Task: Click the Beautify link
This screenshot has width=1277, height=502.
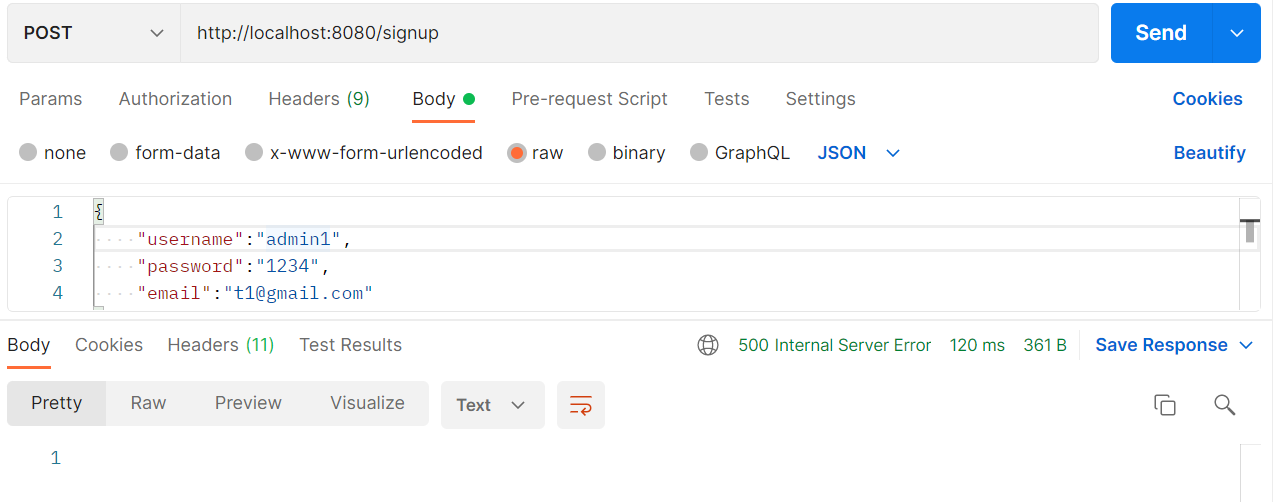Action: pyautogui.click(x=1209, y=153)
